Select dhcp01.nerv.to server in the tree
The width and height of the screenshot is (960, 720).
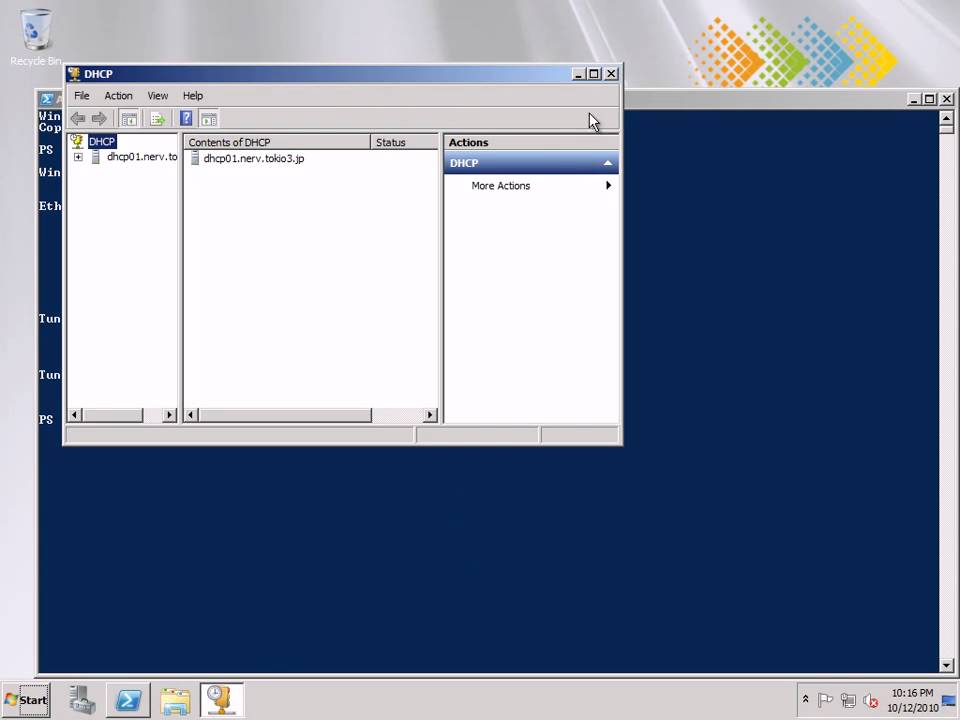(x=141, y=157)
